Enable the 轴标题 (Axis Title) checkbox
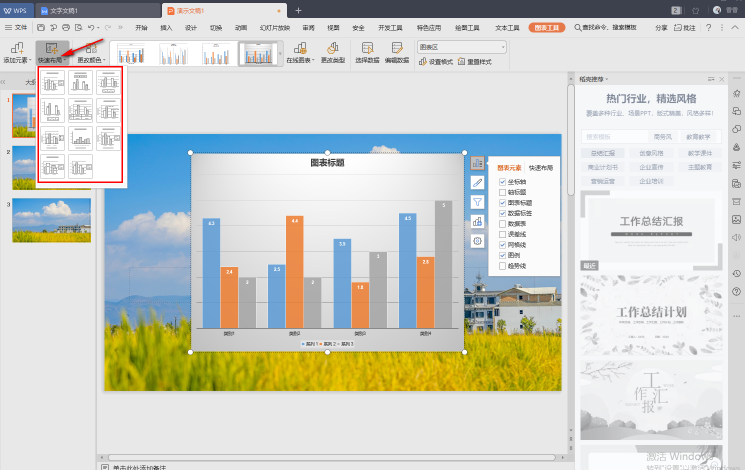This screenshot has width=745, height=470. [x=503, y=191]
